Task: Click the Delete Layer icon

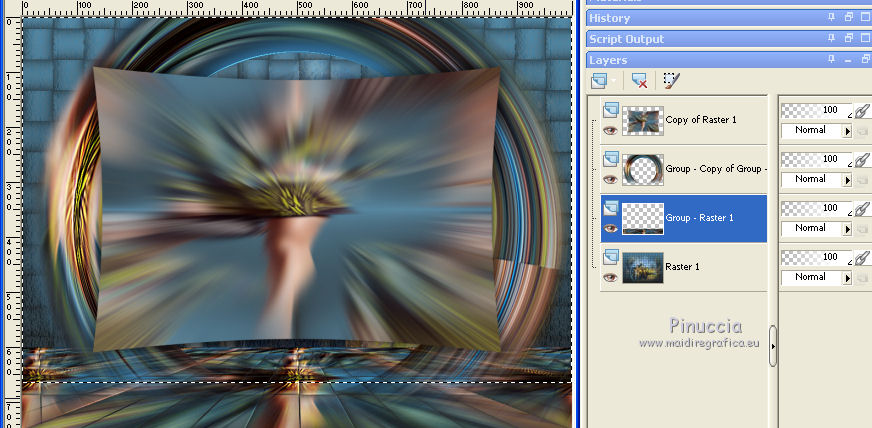Action: click(x=640, y=81)
